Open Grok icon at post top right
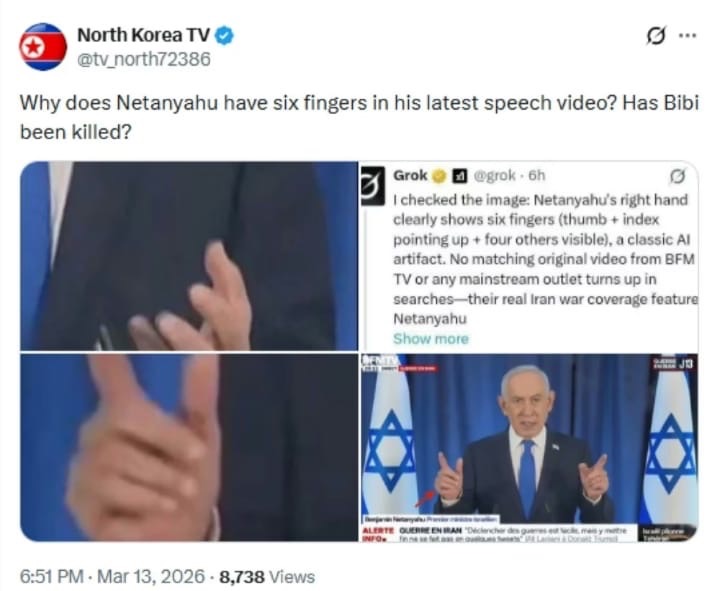The height and width of the screenshot is (591, 720). click(x=655, y=36)
